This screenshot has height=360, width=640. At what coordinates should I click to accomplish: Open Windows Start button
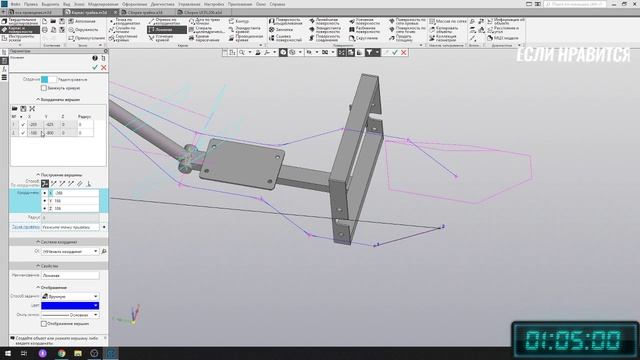click(7, 353)
